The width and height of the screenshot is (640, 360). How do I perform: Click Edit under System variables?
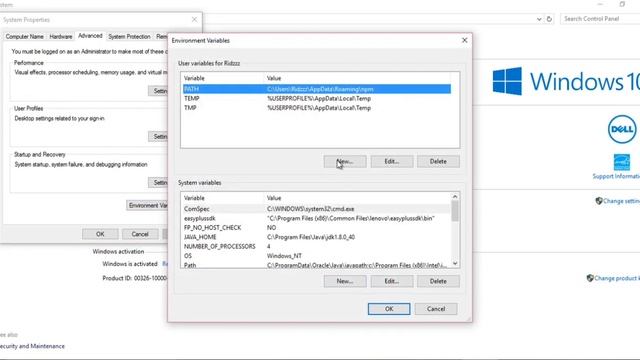(x=392, y=281)
